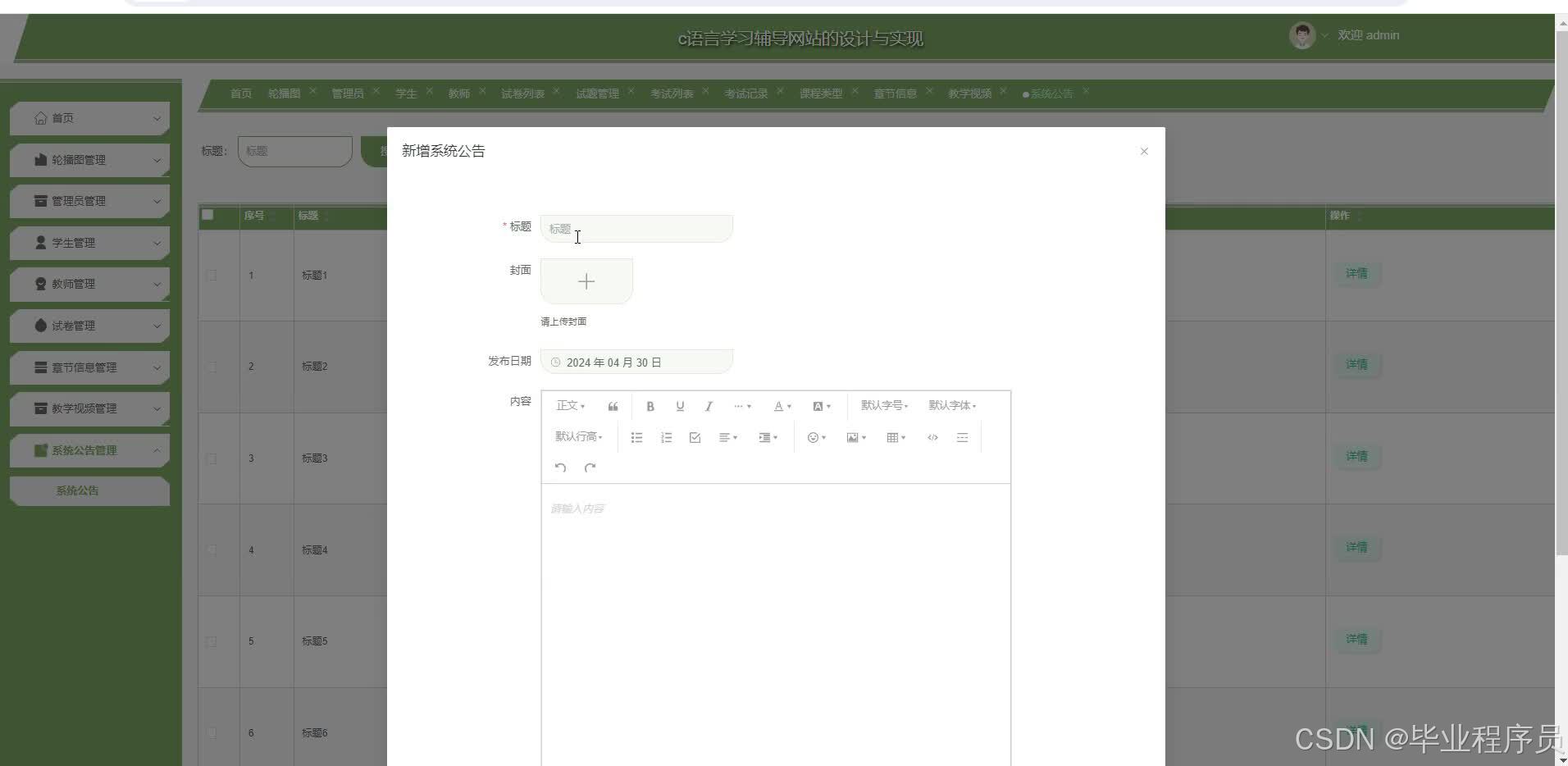The width and height of the screenshot is (1568, 766).
Task: Expand the 试卷管理 sidebar menu
Action: [x=89, y=326]
